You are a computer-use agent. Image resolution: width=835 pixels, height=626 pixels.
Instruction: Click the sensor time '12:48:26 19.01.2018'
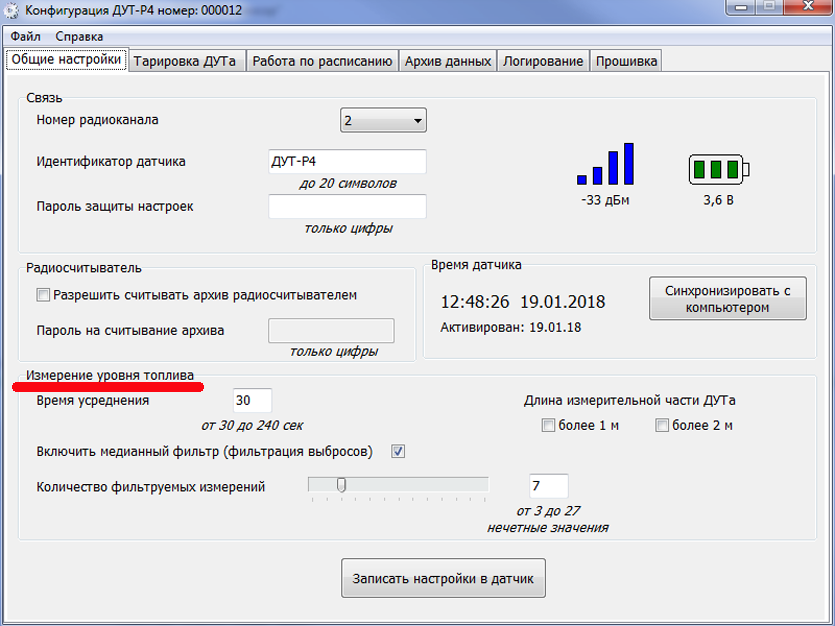coord(523,302)
